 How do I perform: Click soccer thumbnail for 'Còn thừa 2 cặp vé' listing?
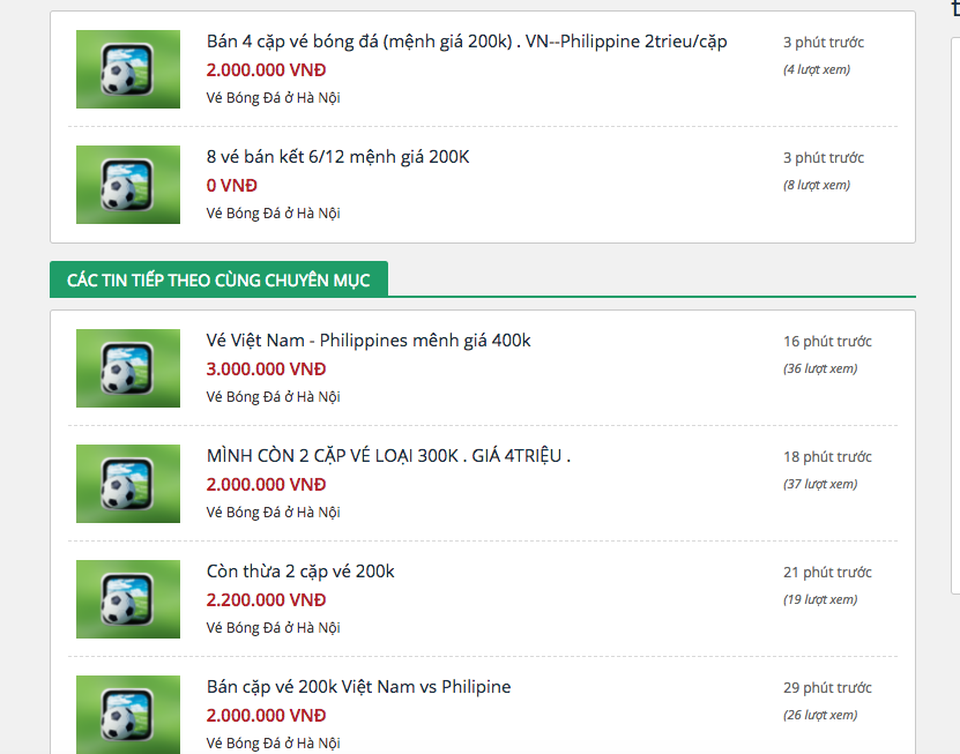point(128,599)
